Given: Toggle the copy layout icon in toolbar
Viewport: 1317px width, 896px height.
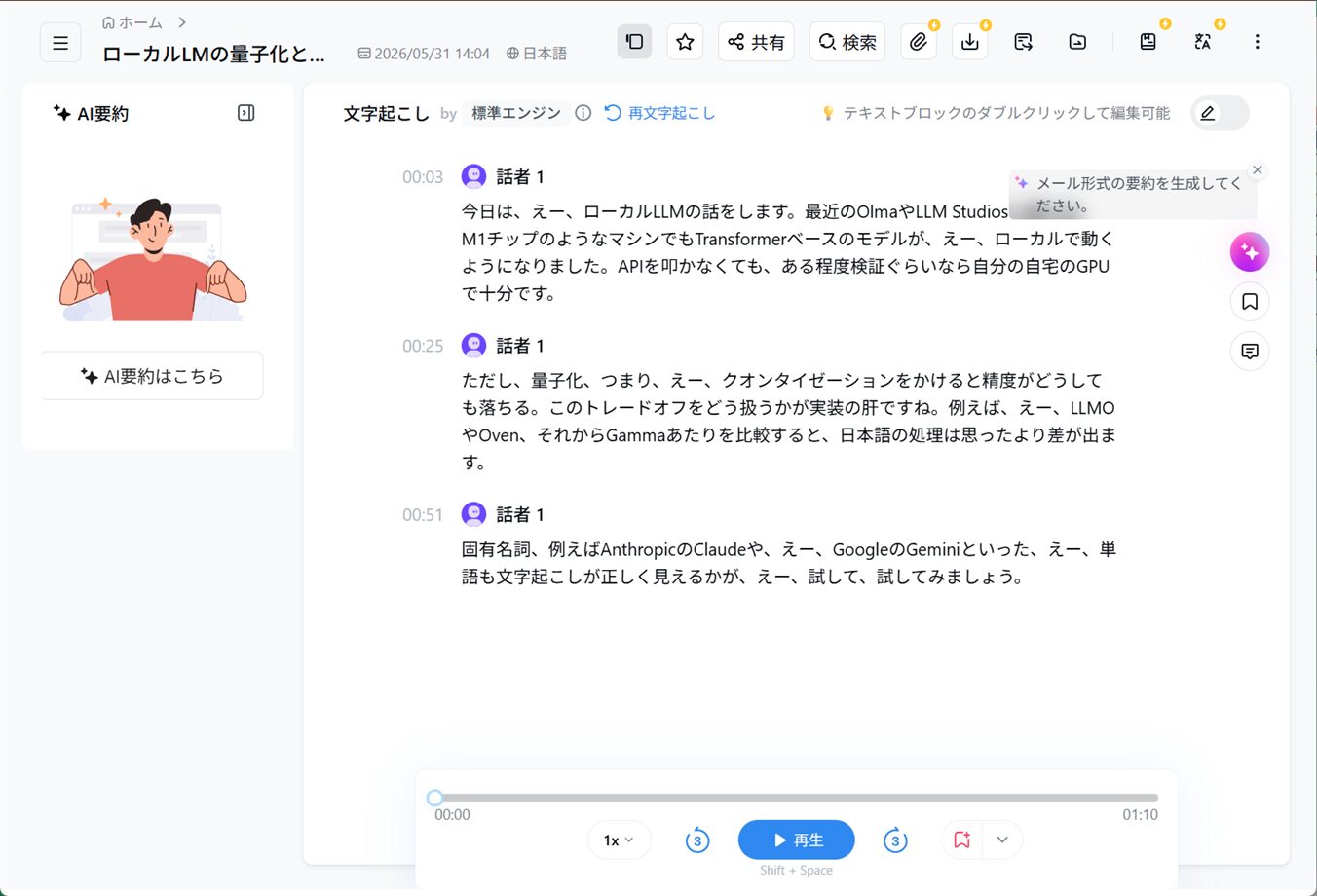Looking at the screenshot, I should (x=634, y=42).
